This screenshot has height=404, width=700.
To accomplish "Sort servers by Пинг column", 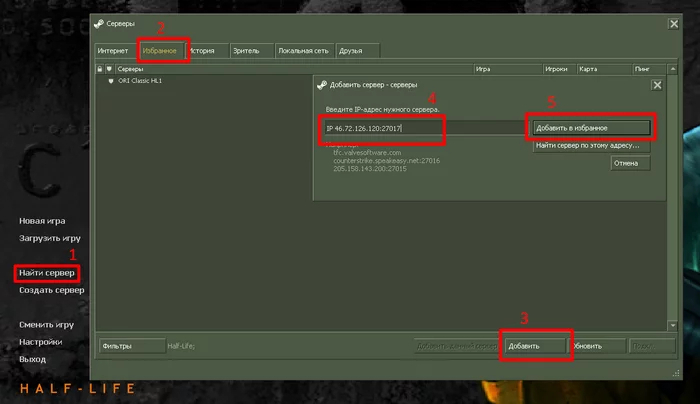I will (x=650, y=69).
